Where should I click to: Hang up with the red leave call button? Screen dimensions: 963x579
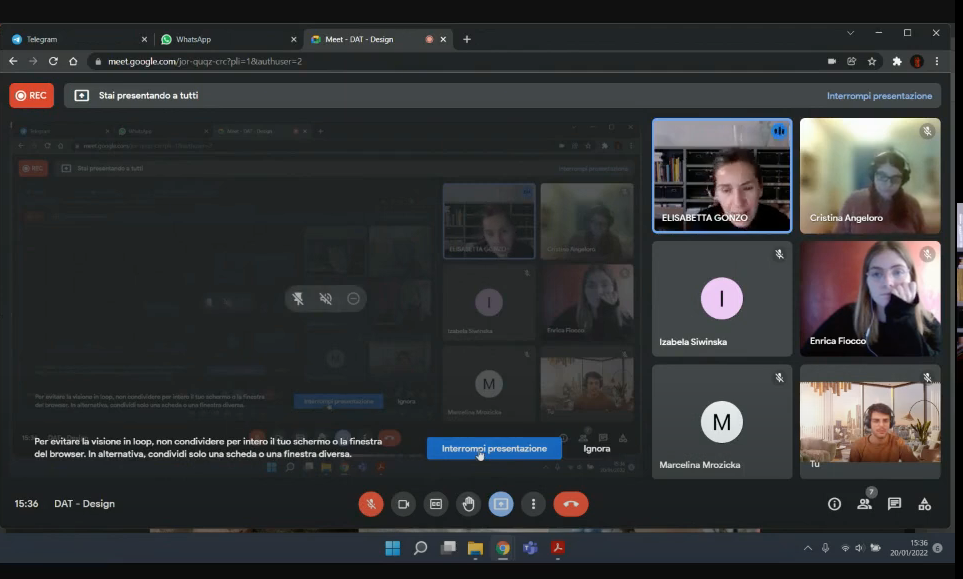click(x=571, y=504)
